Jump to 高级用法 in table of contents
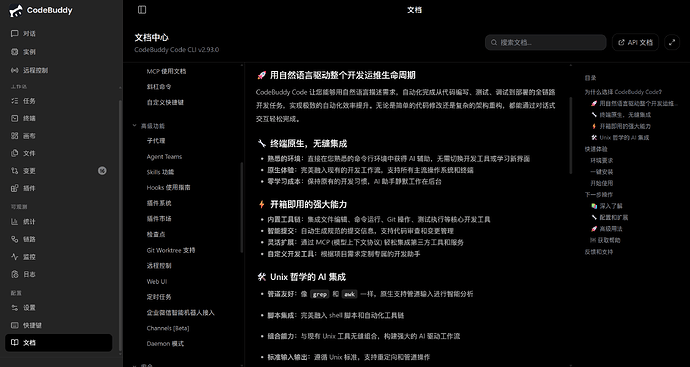This screenshot has width=690, height=367. pyautogui.click(x=607, y=229)
